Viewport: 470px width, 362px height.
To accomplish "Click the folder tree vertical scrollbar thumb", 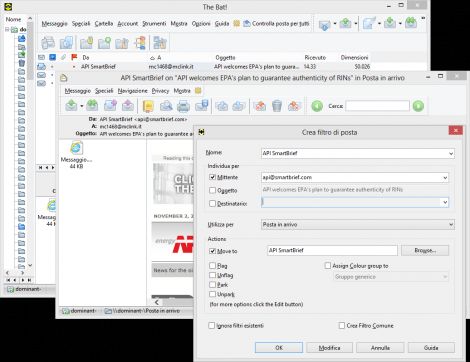I will coord(30,50).
